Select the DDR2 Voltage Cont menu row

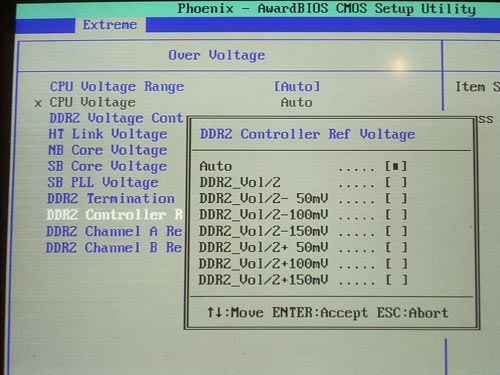tap(116, 118)
